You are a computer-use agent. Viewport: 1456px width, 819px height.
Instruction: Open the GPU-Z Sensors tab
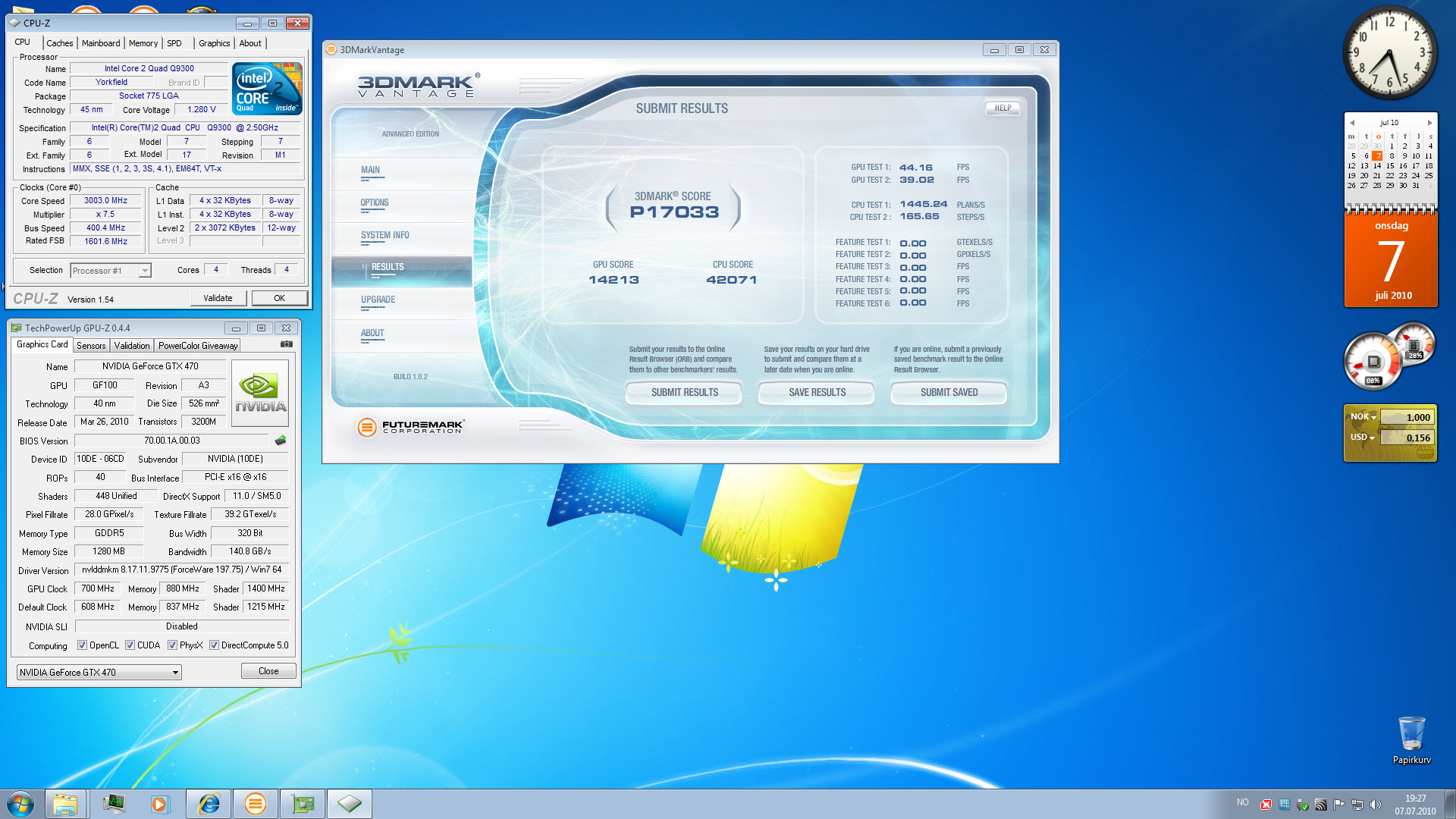pos(91,346)
